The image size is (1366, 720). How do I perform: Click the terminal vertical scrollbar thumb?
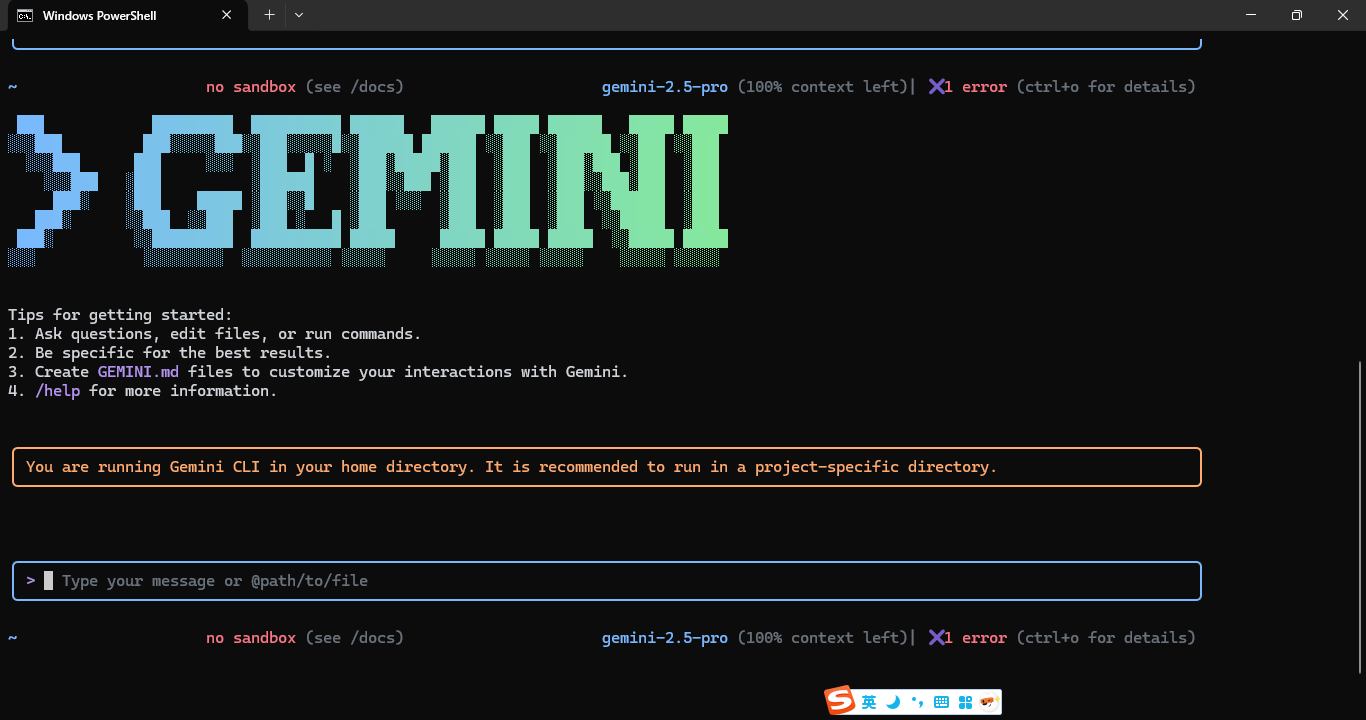tap(1359, 517)
